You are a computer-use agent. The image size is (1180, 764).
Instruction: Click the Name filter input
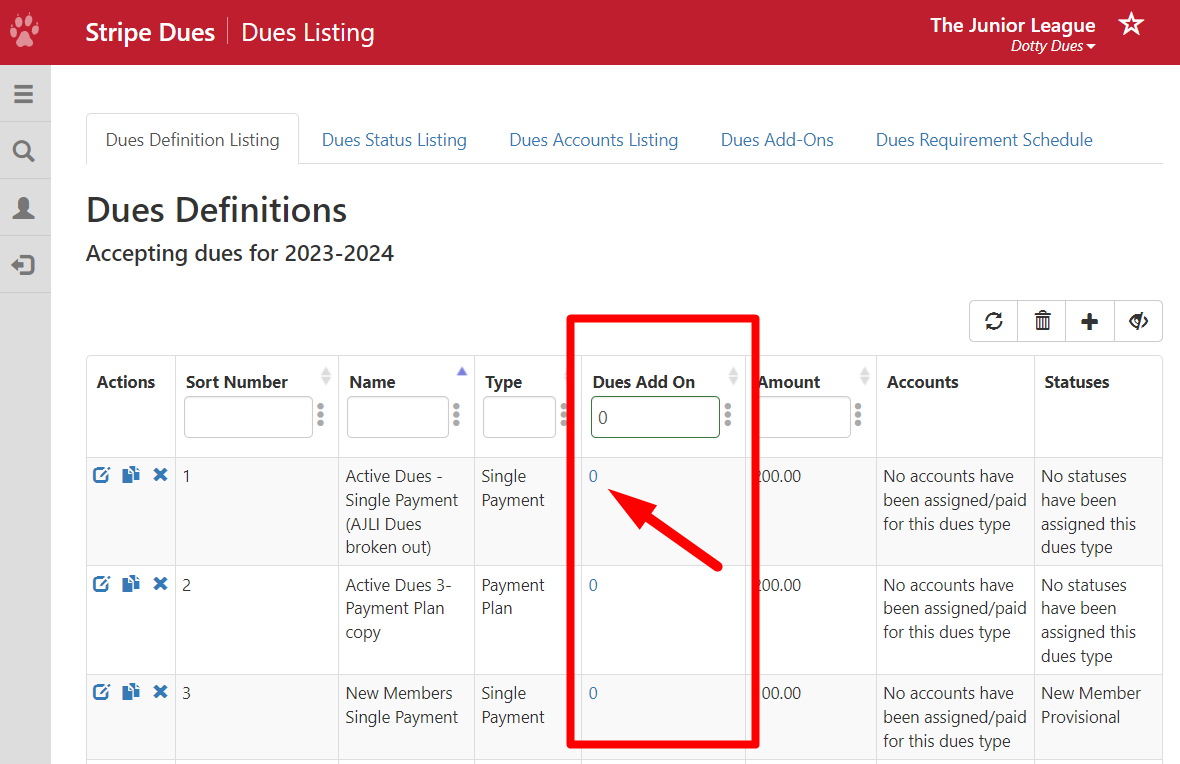[x=397, y=417]
